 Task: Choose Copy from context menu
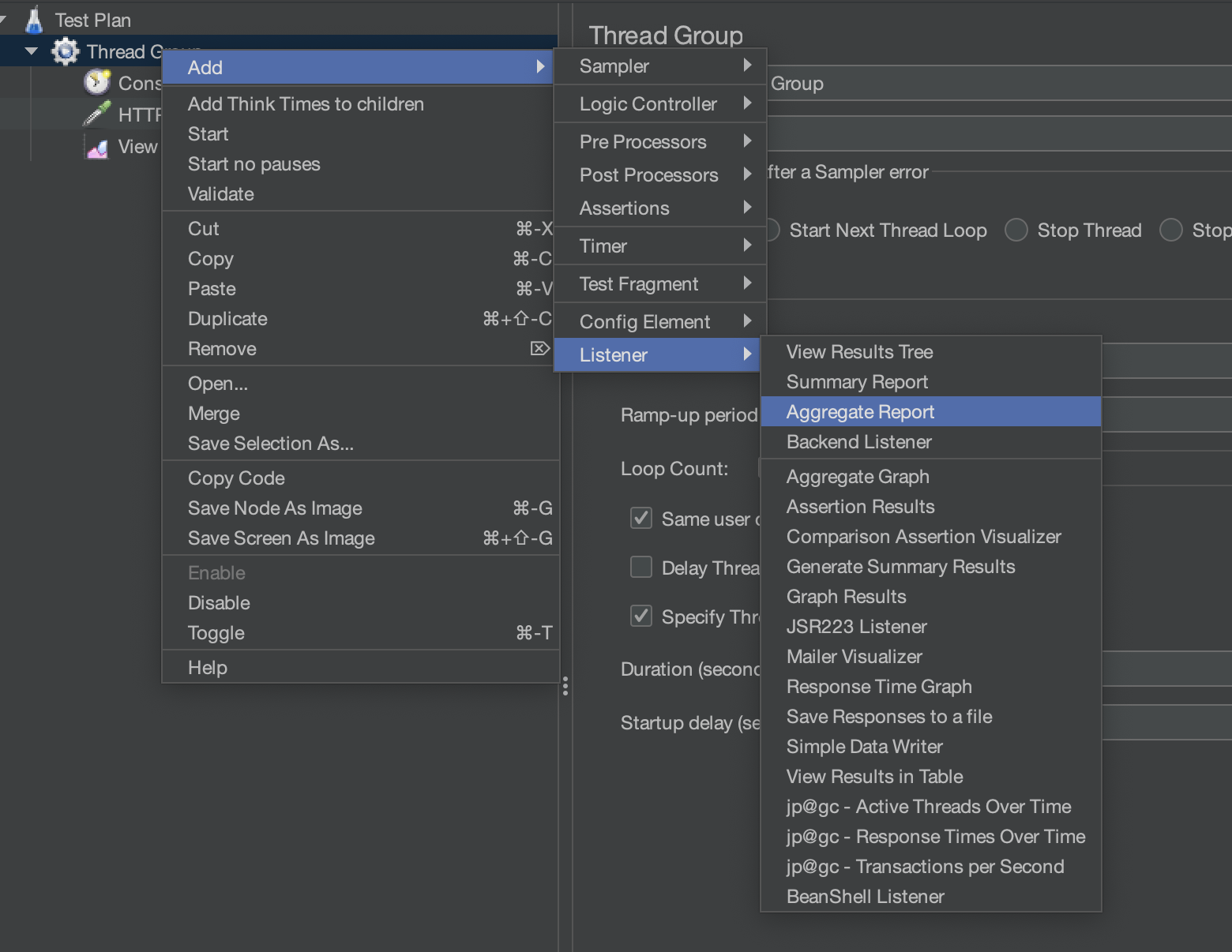pyautogui.click(x=359, y=259)
